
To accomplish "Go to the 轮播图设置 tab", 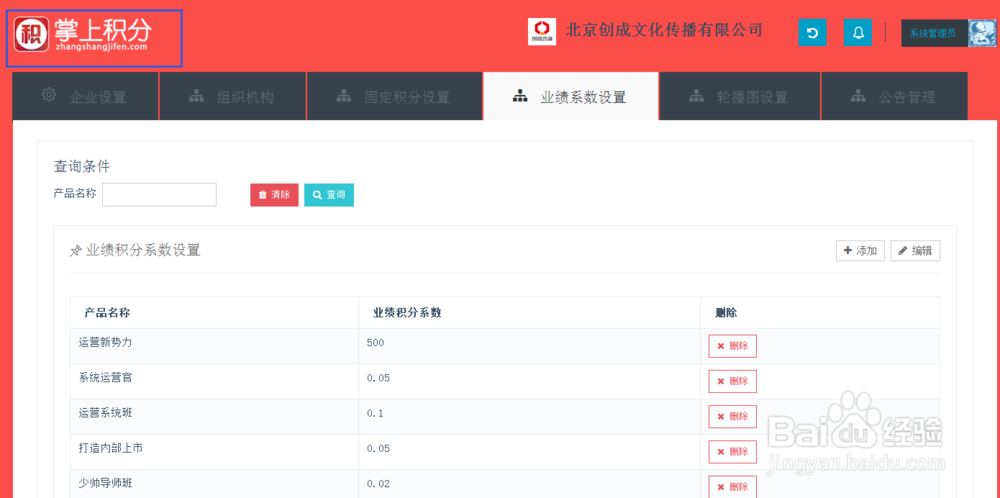I will pos(740,96).
